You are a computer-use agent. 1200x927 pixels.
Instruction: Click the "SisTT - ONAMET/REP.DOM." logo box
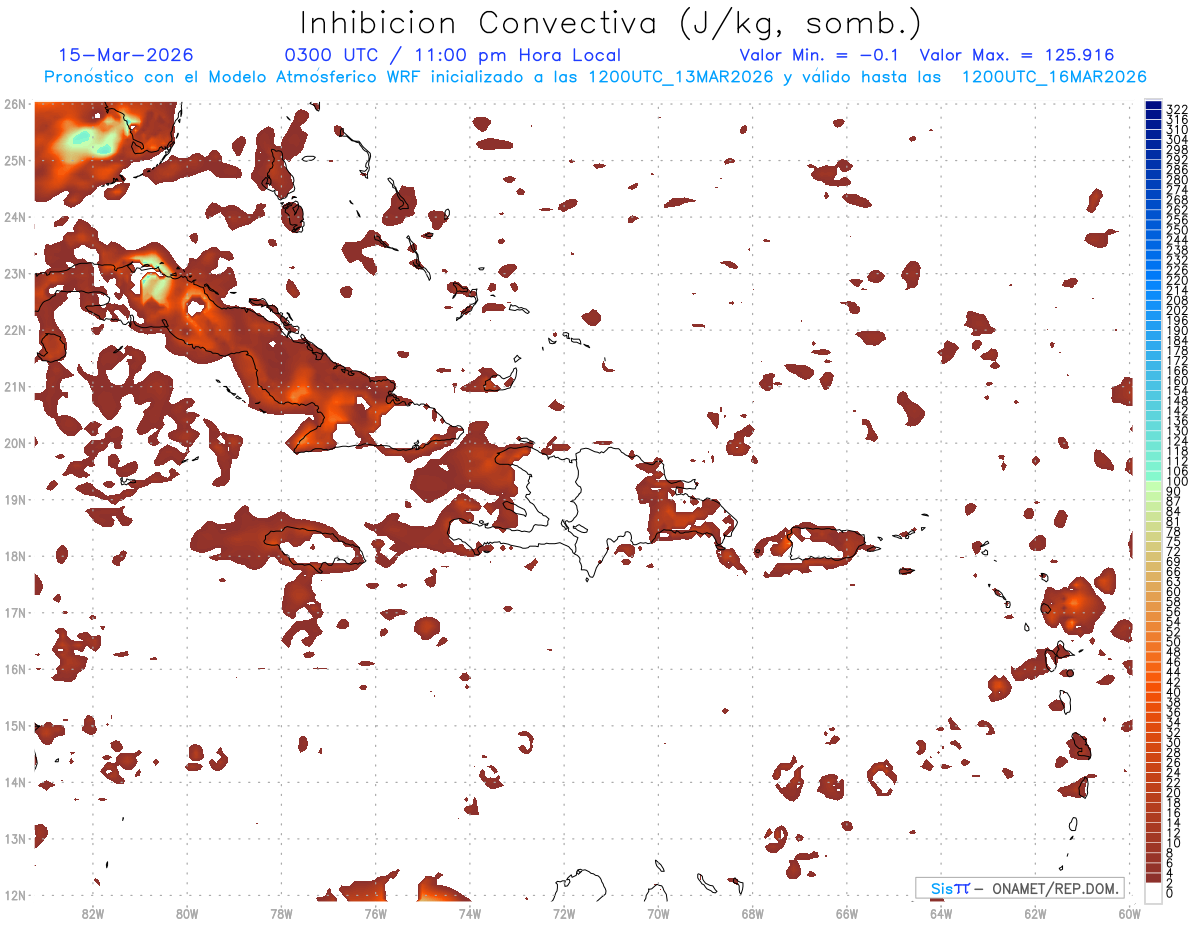click(x=1019, y=888)
